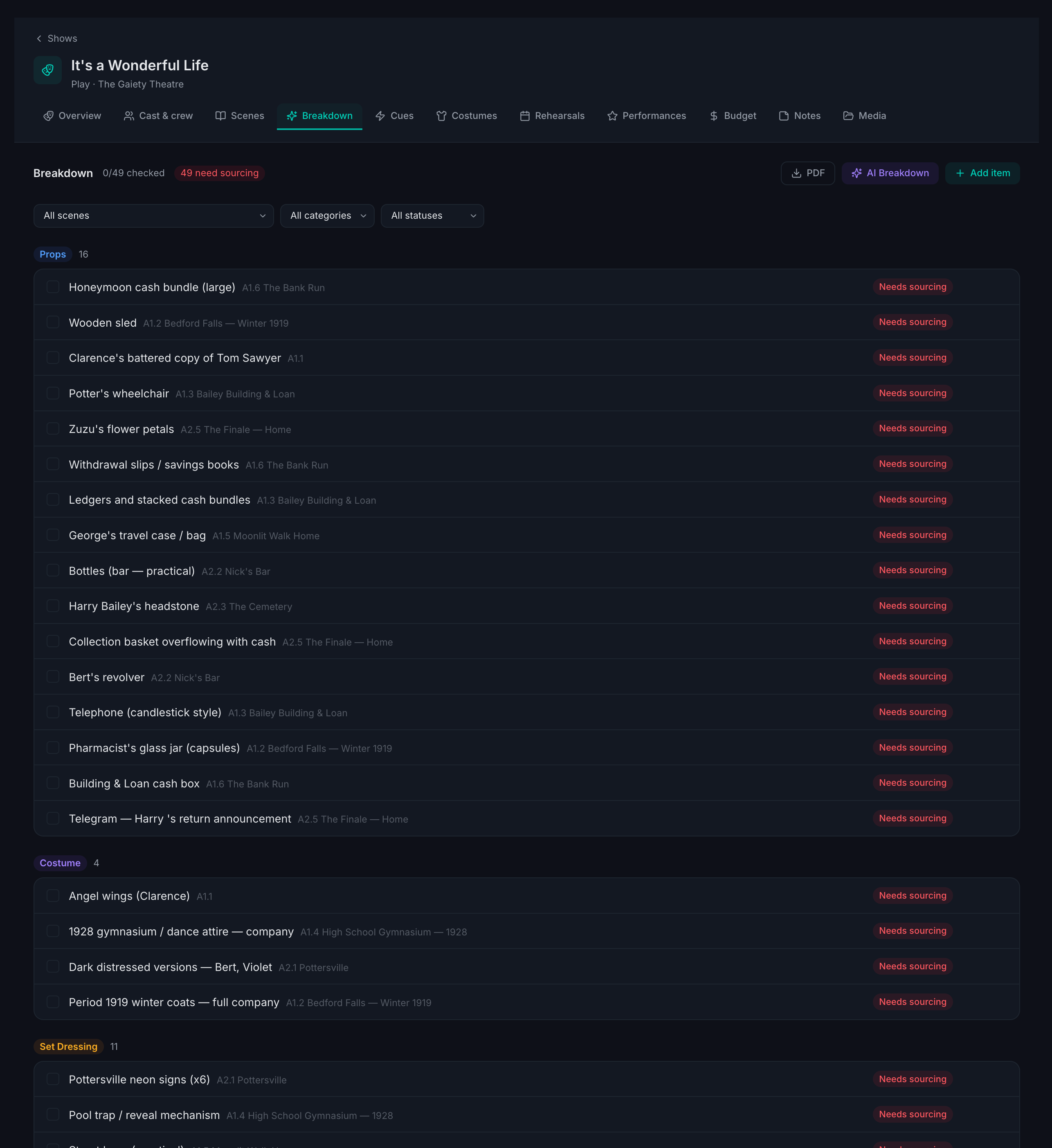Select Ledgers and stacked cash bundles item
Screen dimensions: 1052x1148
point(160,500)
